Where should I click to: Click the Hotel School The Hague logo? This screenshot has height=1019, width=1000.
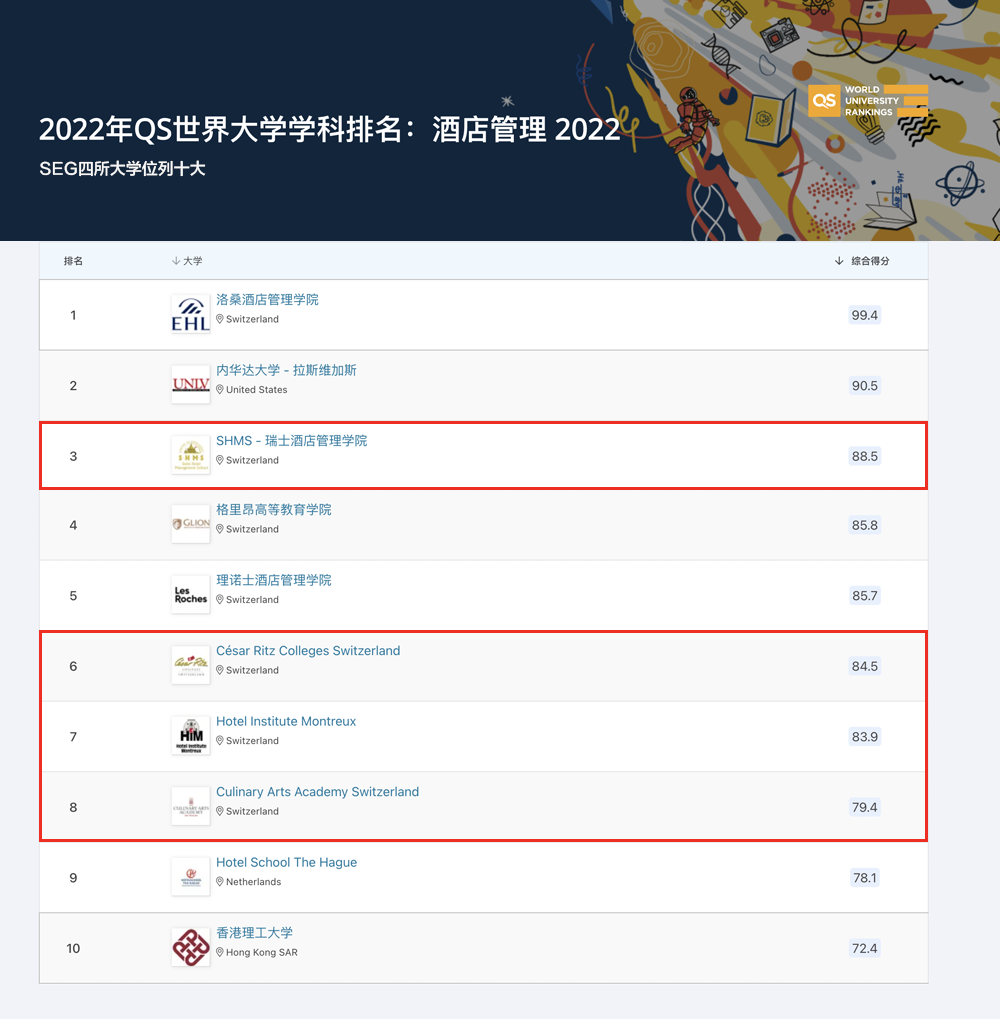point(190,877)
